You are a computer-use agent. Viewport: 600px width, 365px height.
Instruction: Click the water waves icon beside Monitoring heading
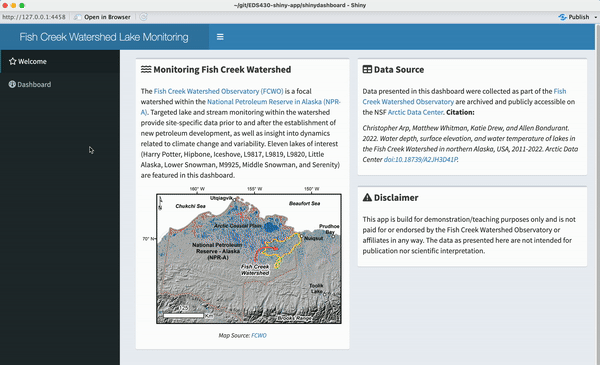(146, 69)
